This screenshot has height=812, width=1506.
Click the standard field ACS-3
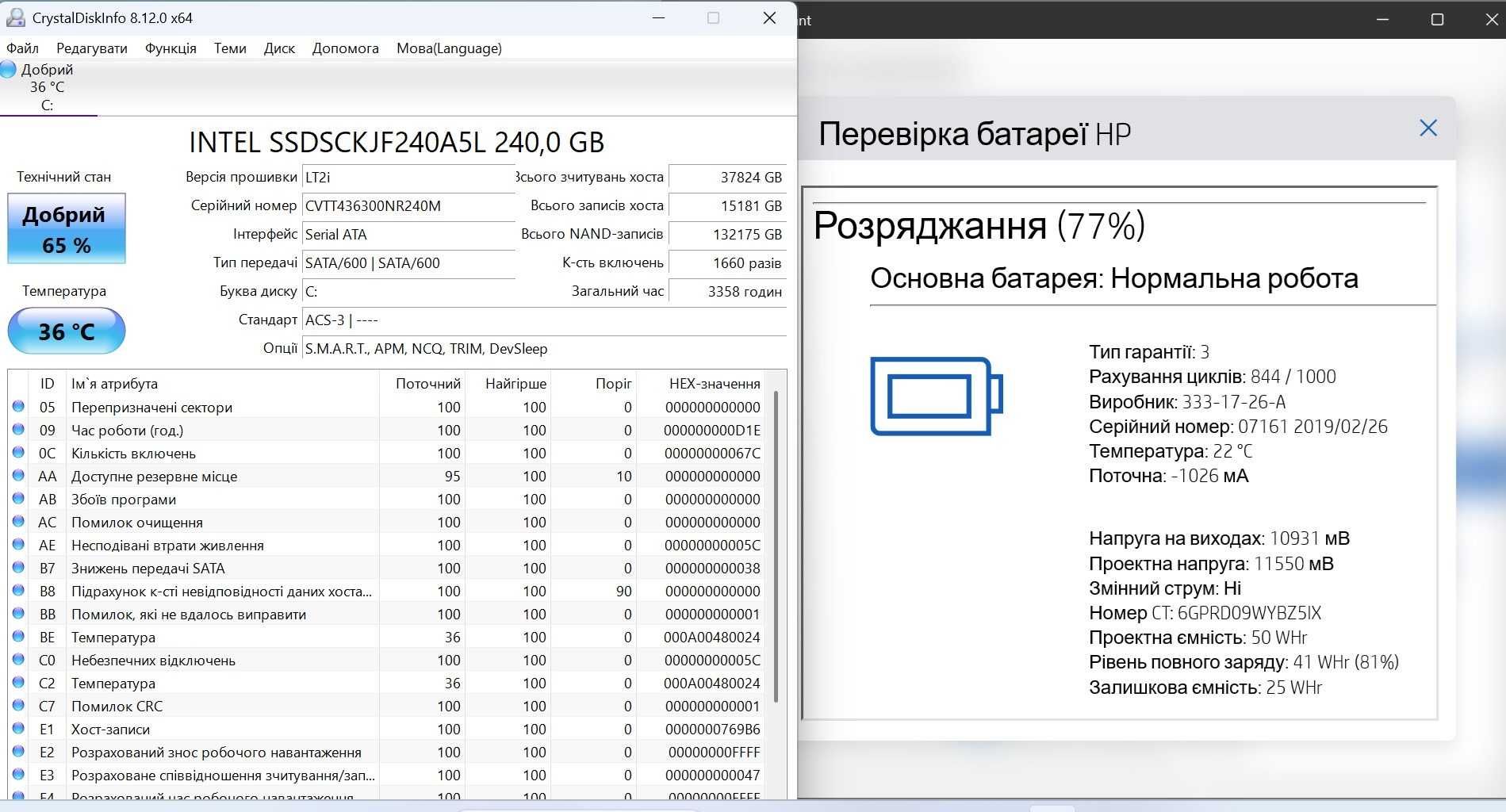pos(545,320)
